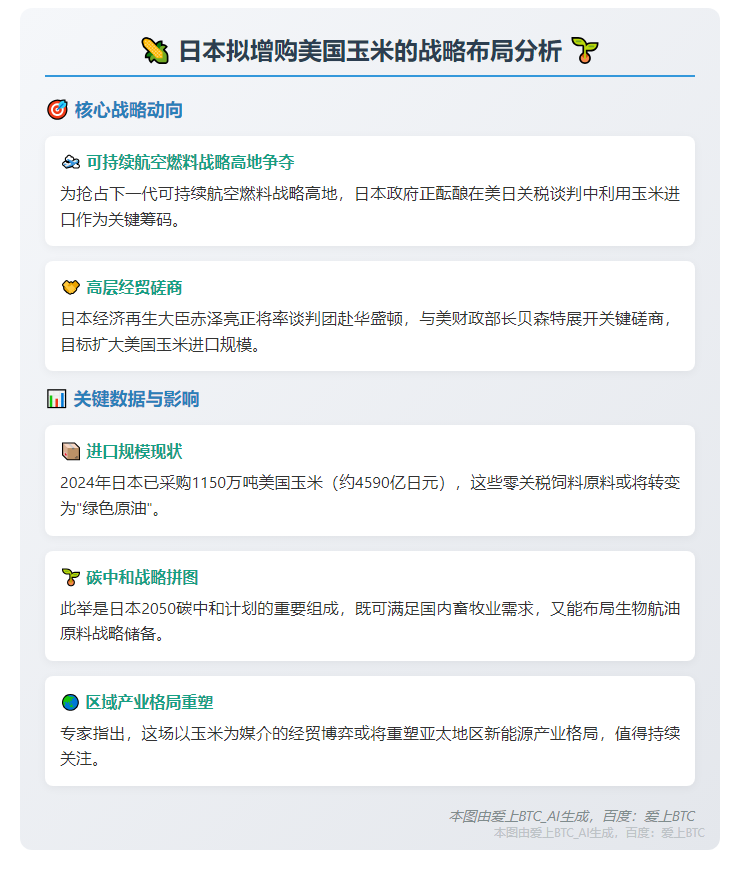Select the 关键数据与影响 section heading
The height and width of the screenshot is (881, 740).
137,399
